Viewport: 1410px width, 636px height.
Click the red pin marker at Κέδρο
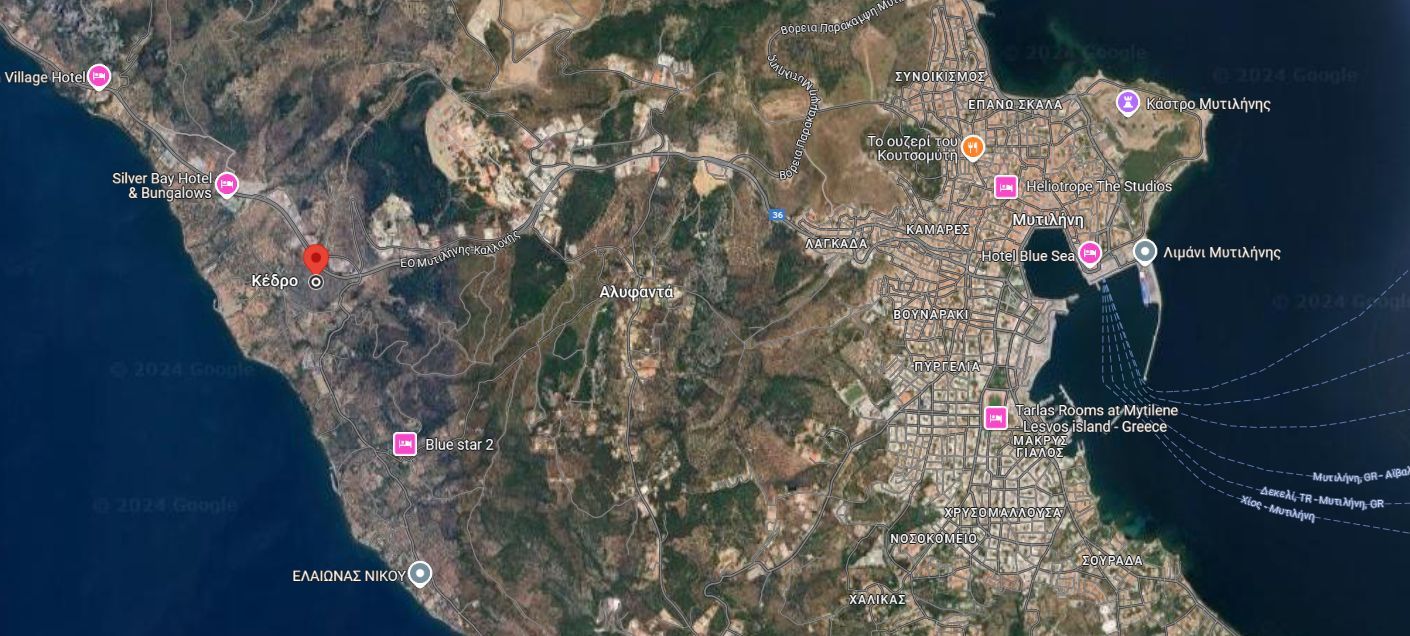pyautogui.click(x=316, y=258)
